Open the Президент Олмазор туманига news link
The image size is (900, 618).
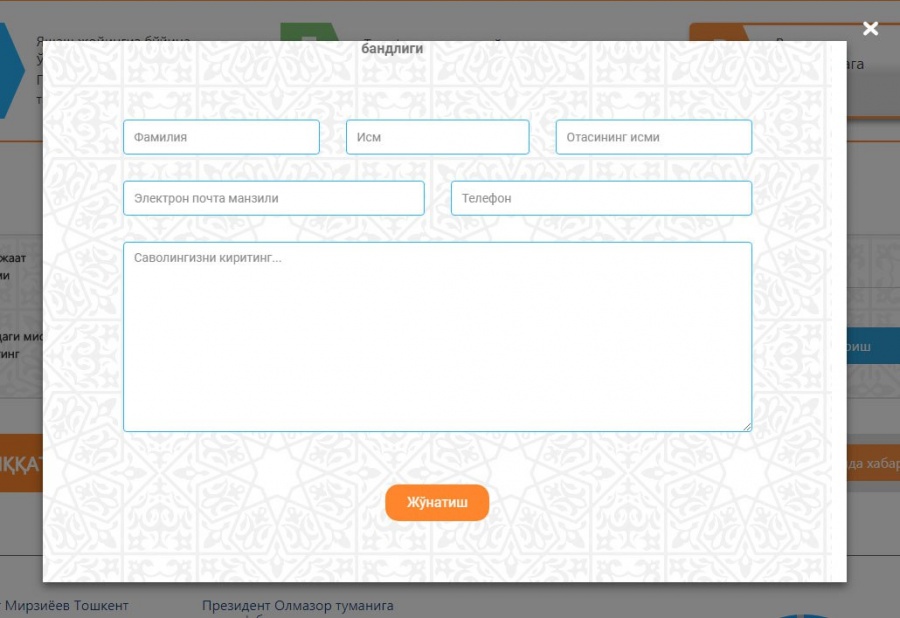(x=297, y=606)
